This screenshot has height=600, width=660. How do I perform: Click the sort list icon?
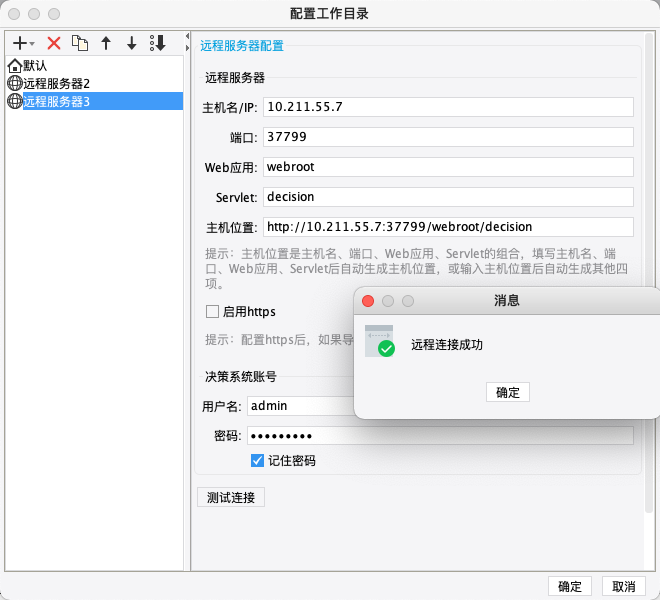(x=157, y=43)
